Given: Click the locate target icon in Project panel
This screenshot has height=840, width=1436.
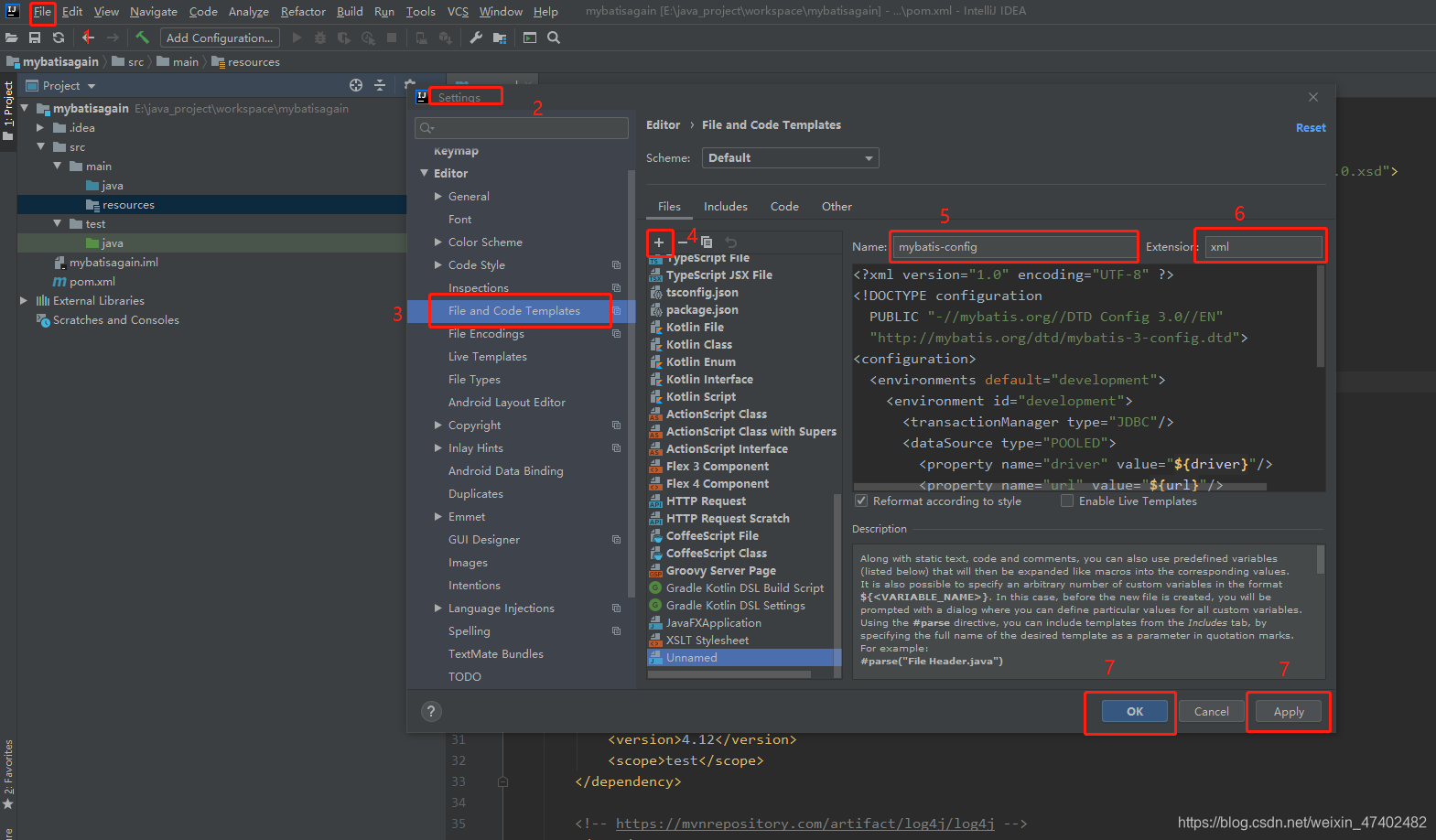Looking at the screenshot, I should pos(356,85).
